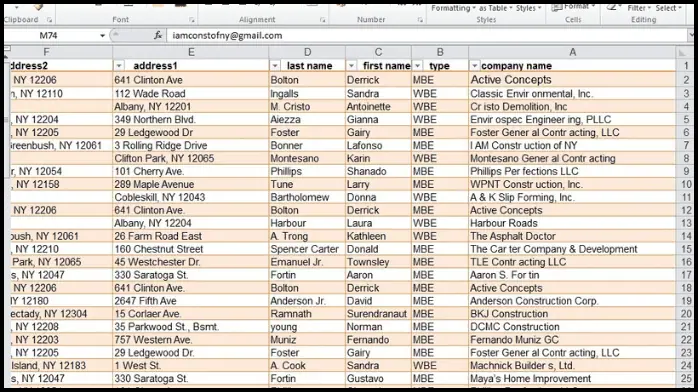Open the Clipboard group dialog launcher

[x=49, y=20]
